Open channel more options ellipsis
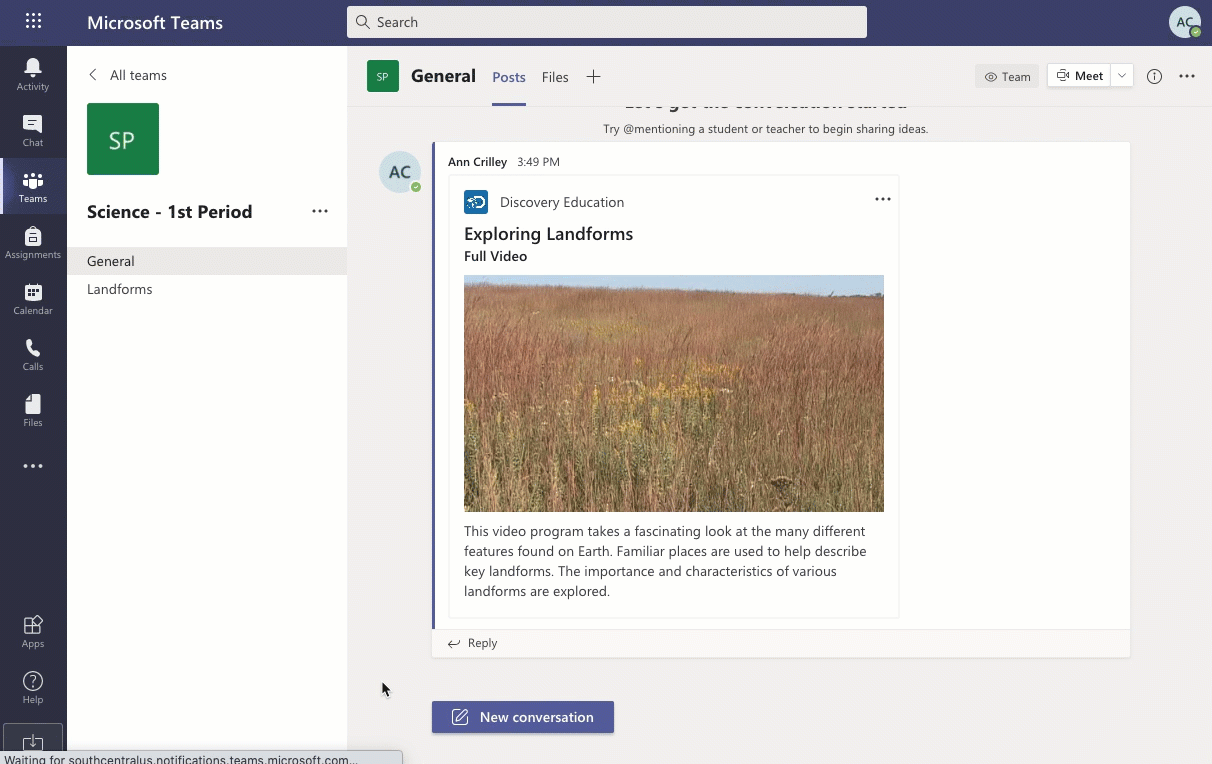The image size is (1212, 764). (1187, 76)
